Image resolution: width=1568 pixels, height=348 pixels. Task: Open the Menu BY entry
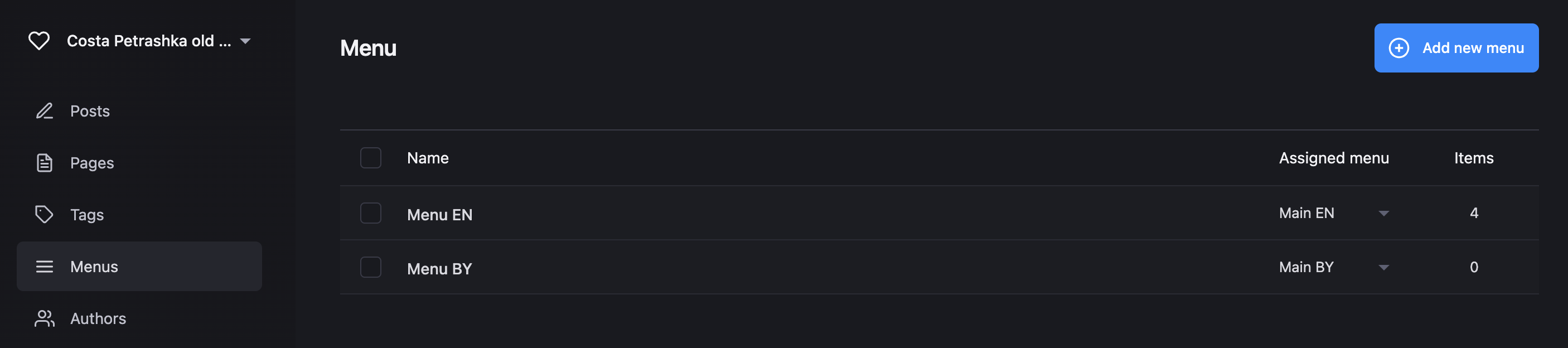[439, 269]
